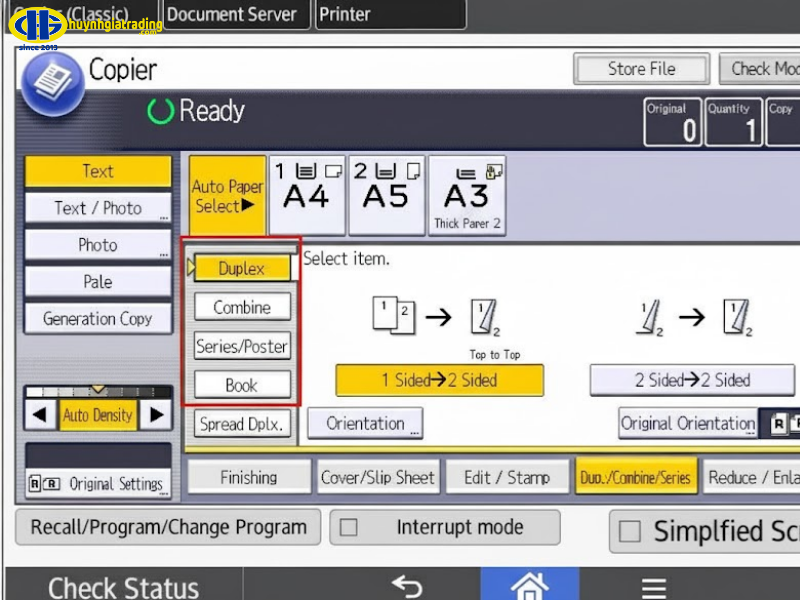The width and height of the screenshot is (800, 600).
Task: Click Recall/Program/Change Program button
Action: point(168,527)
